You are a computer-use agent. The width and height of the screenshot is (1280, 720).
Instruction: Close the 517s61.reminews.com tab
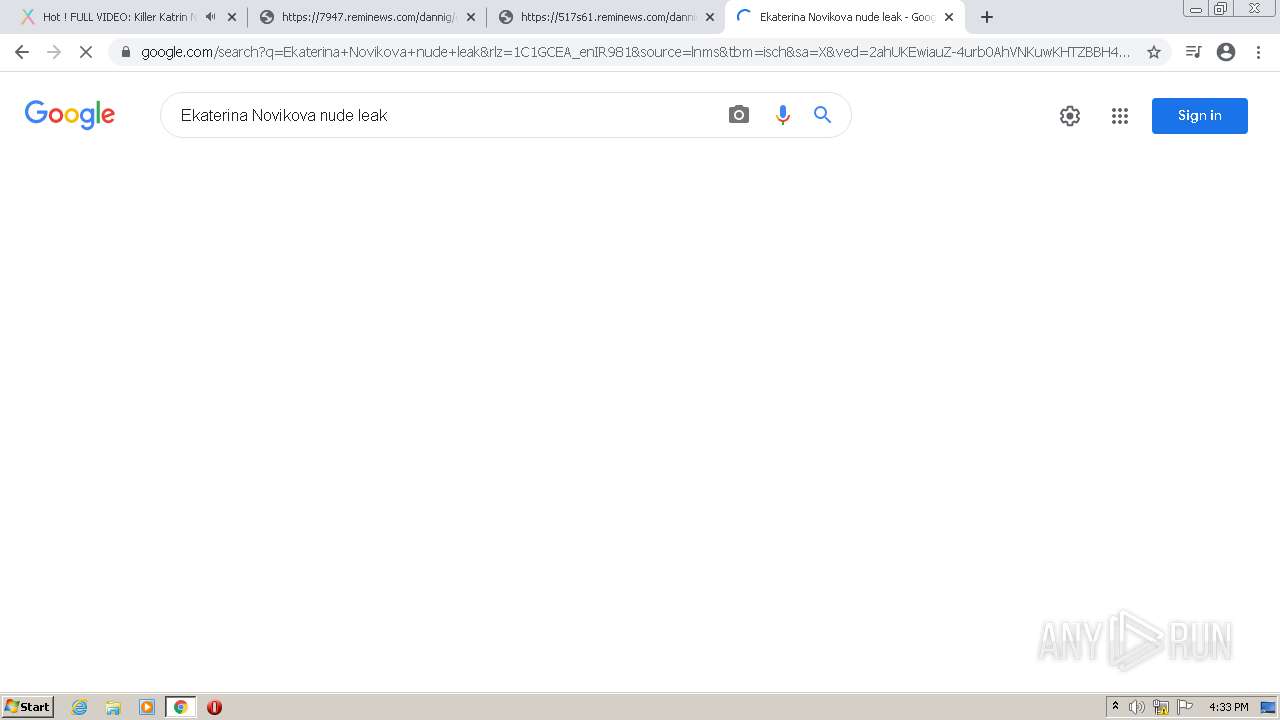710,17
